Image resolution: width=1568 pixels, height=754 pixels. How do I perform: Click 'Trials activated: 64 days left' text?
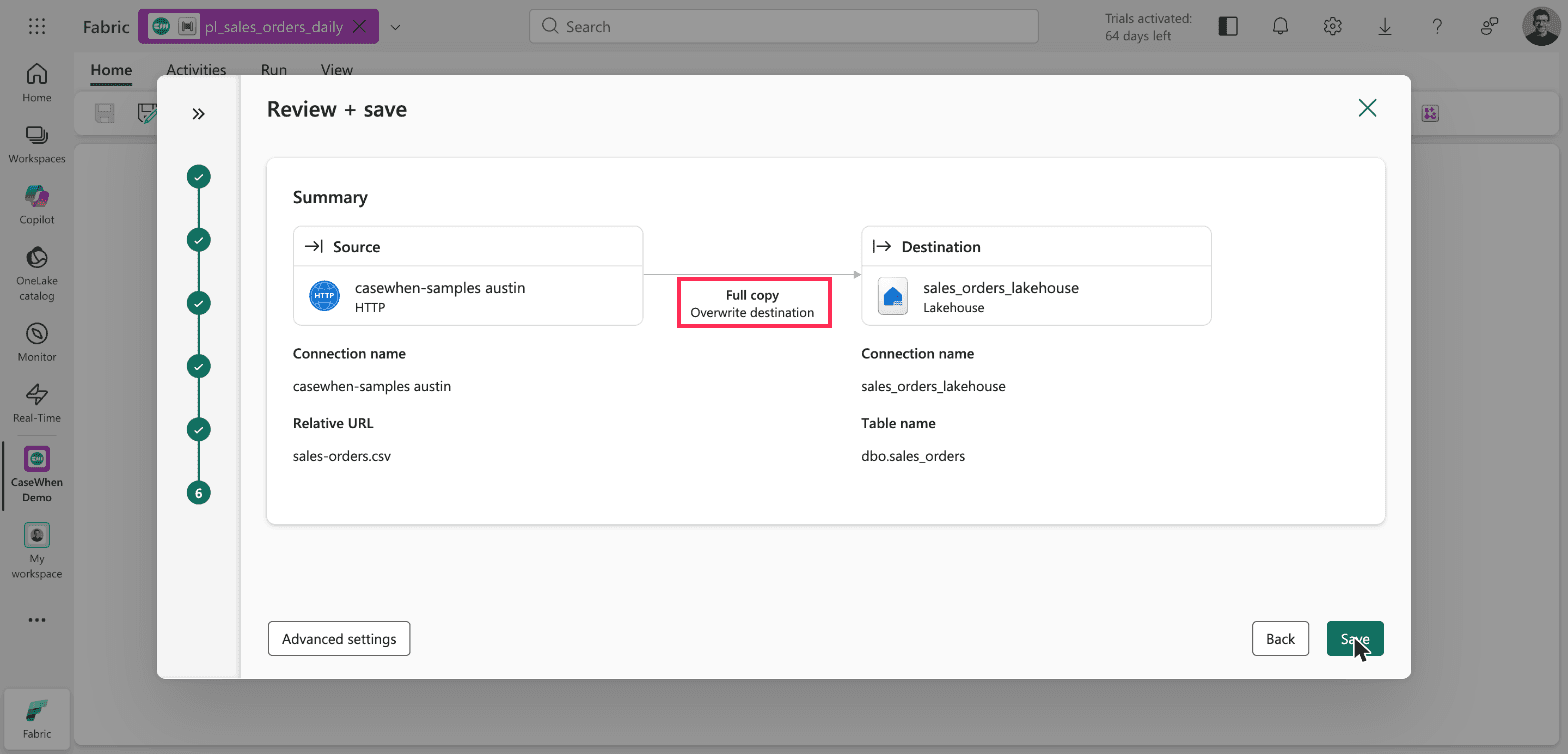(1148, 27)
